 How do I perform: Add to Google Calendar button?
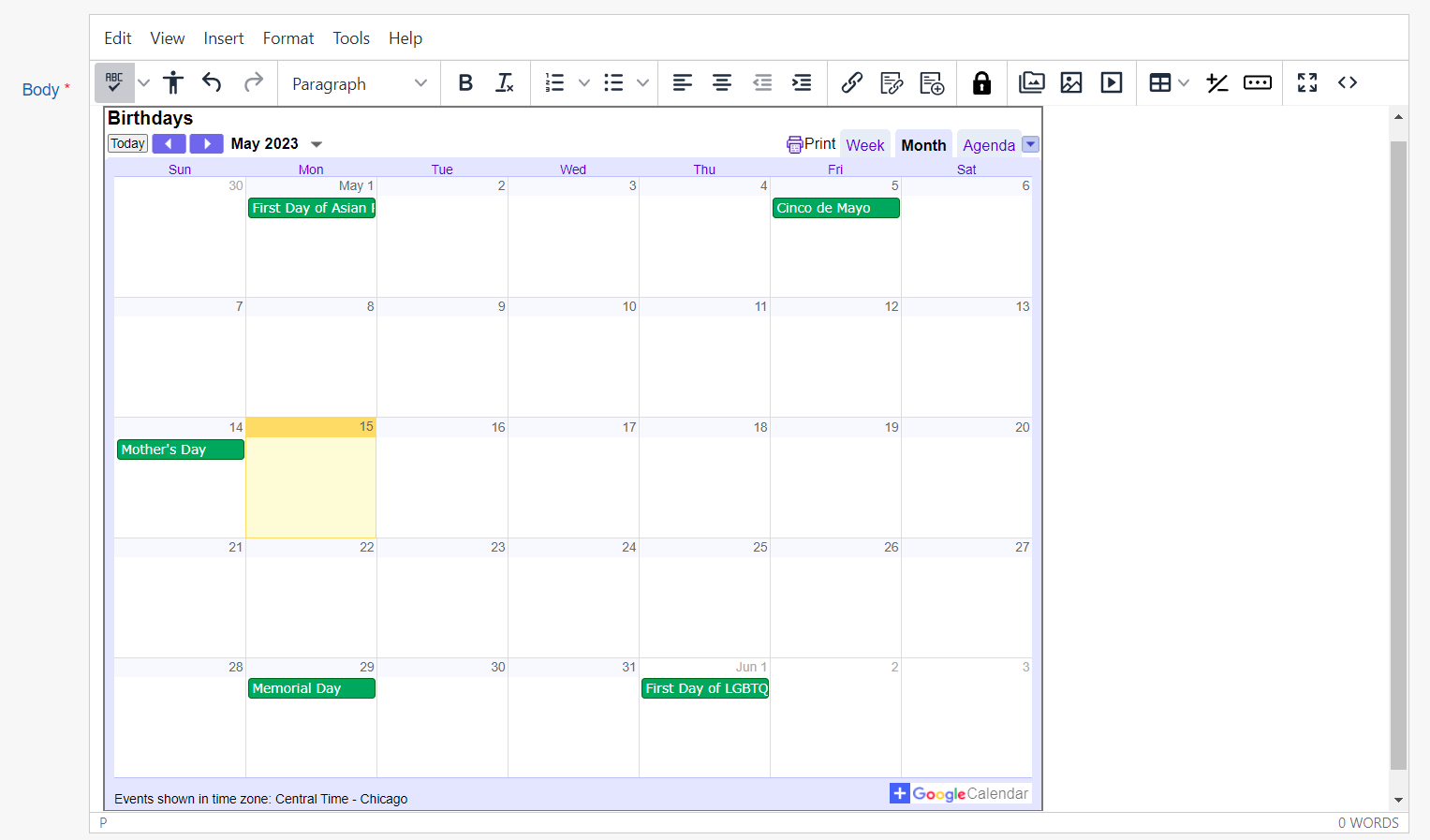pyautogui.click(x=960, y=793)
